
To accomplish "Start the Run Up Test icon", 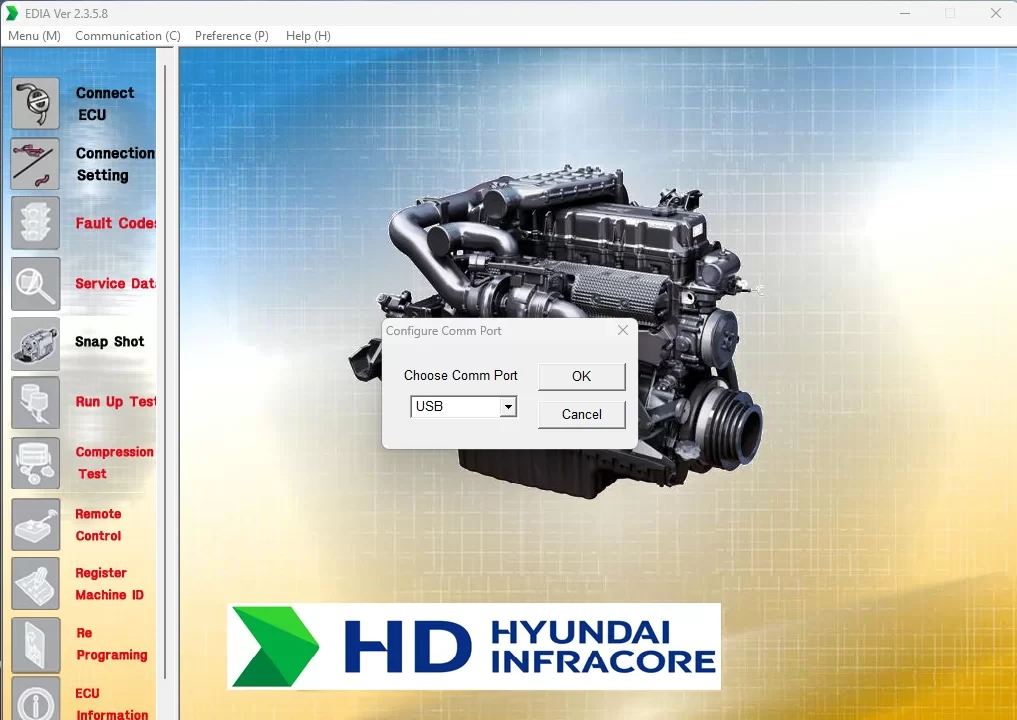I will [36, 402].
